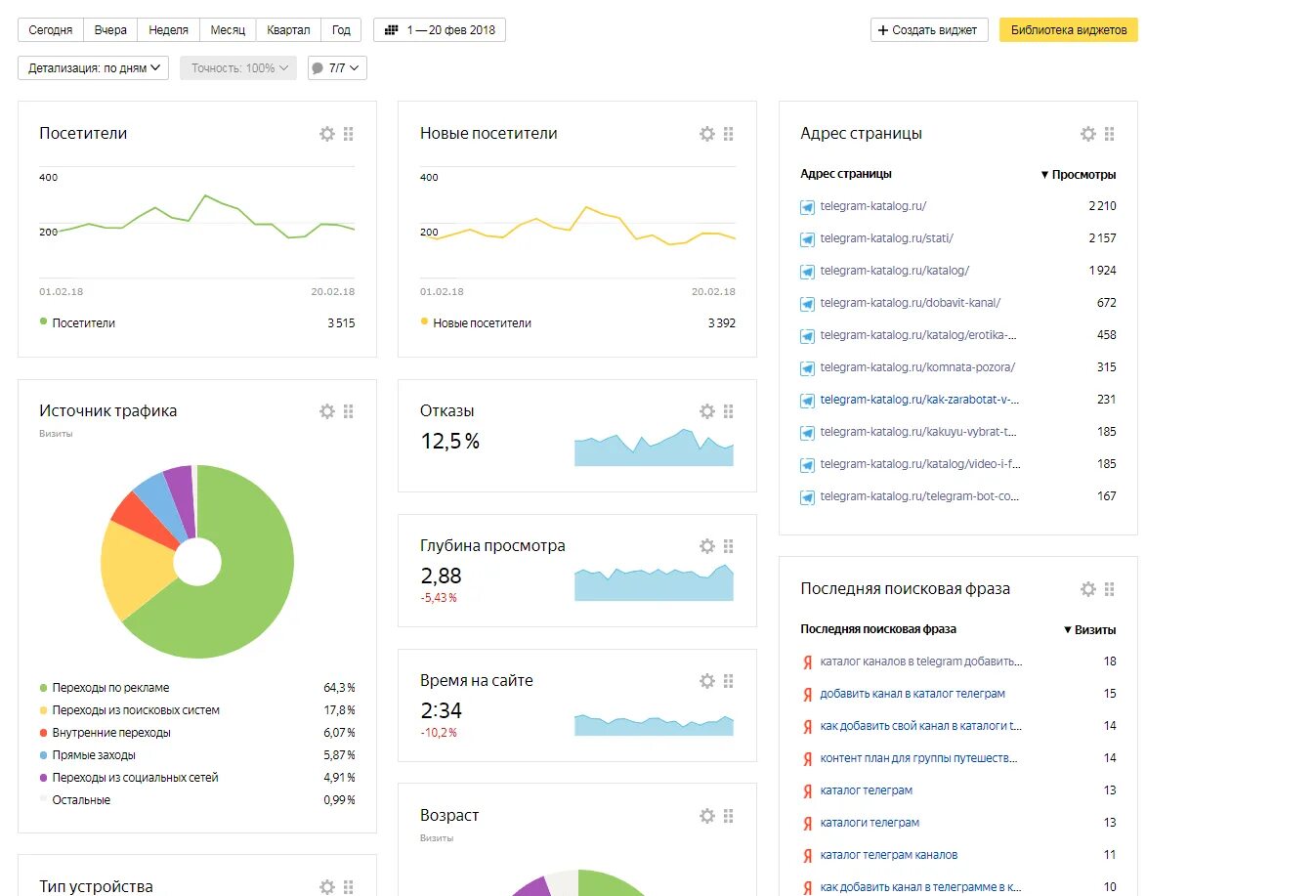Click Yandex icon beside 'каталог телеграм' phrase
1316x896 pixels.
point(807,791)
